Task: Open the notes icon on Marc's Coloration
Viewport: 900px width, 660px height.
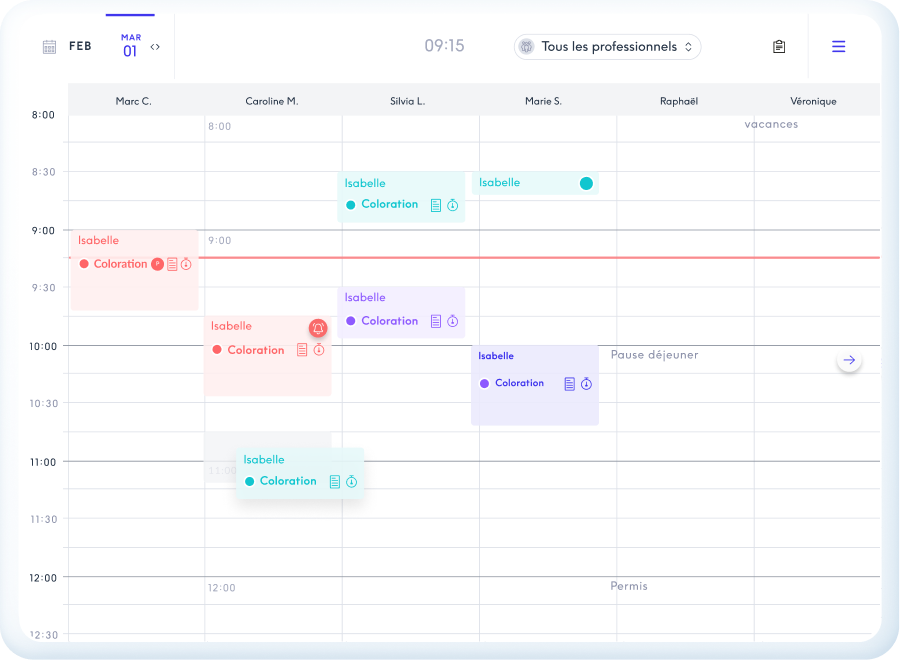Action: coord(172,264)
